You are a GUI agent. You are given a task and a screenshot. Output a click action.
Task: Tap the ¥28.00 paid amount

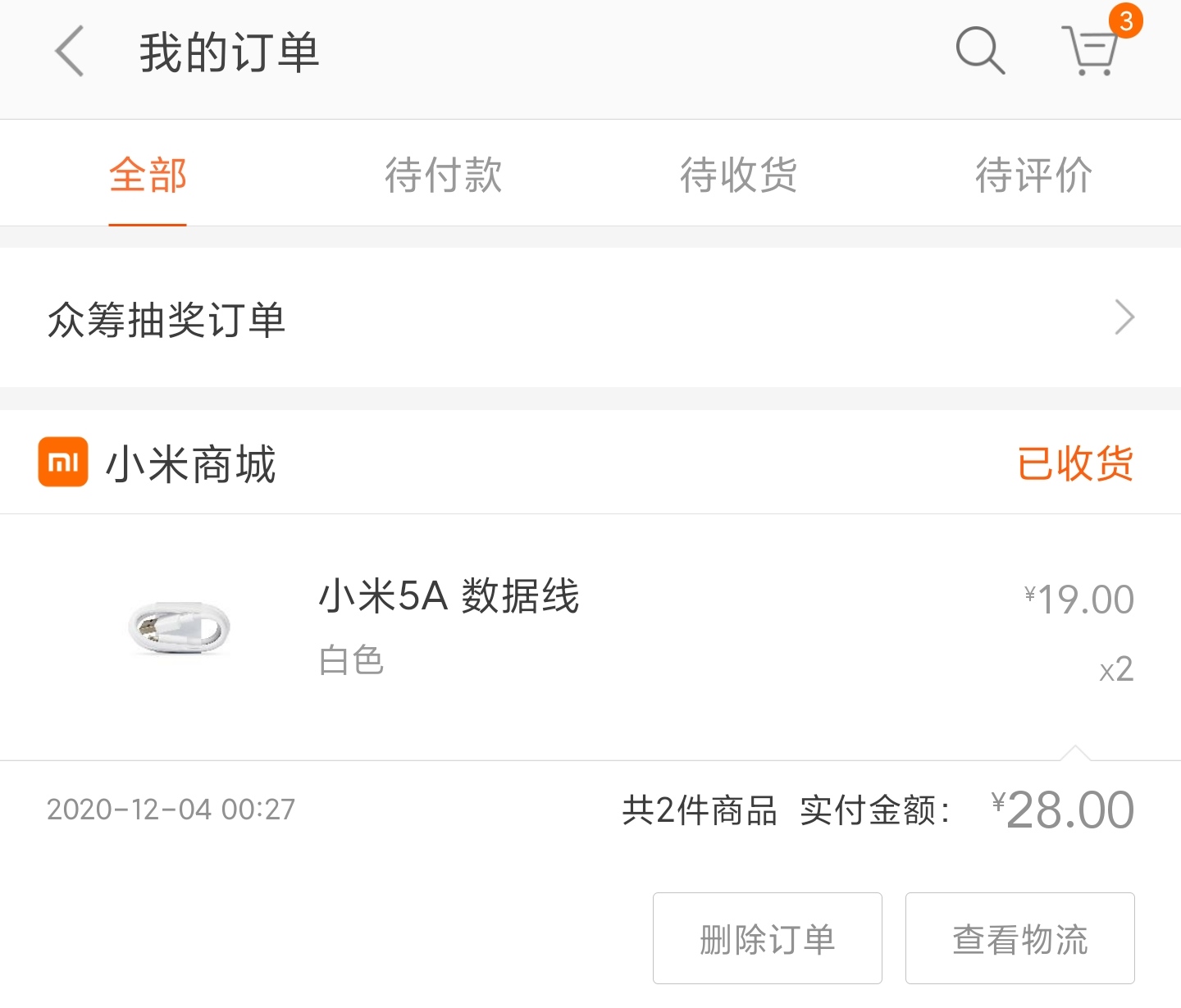click(1062, 810)
